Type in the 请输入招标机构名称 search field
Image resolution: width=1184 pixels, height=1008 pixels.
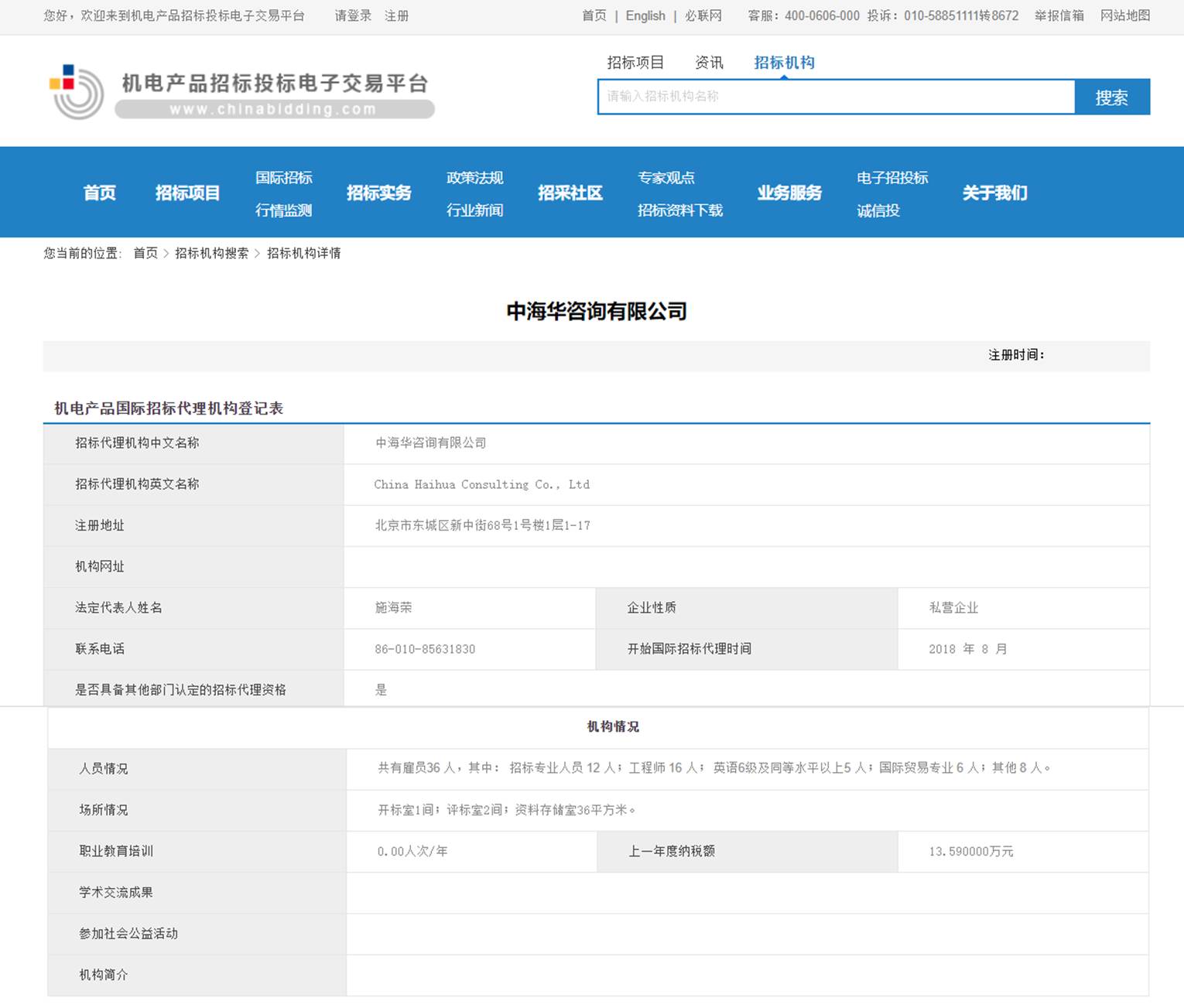(836, 97)
